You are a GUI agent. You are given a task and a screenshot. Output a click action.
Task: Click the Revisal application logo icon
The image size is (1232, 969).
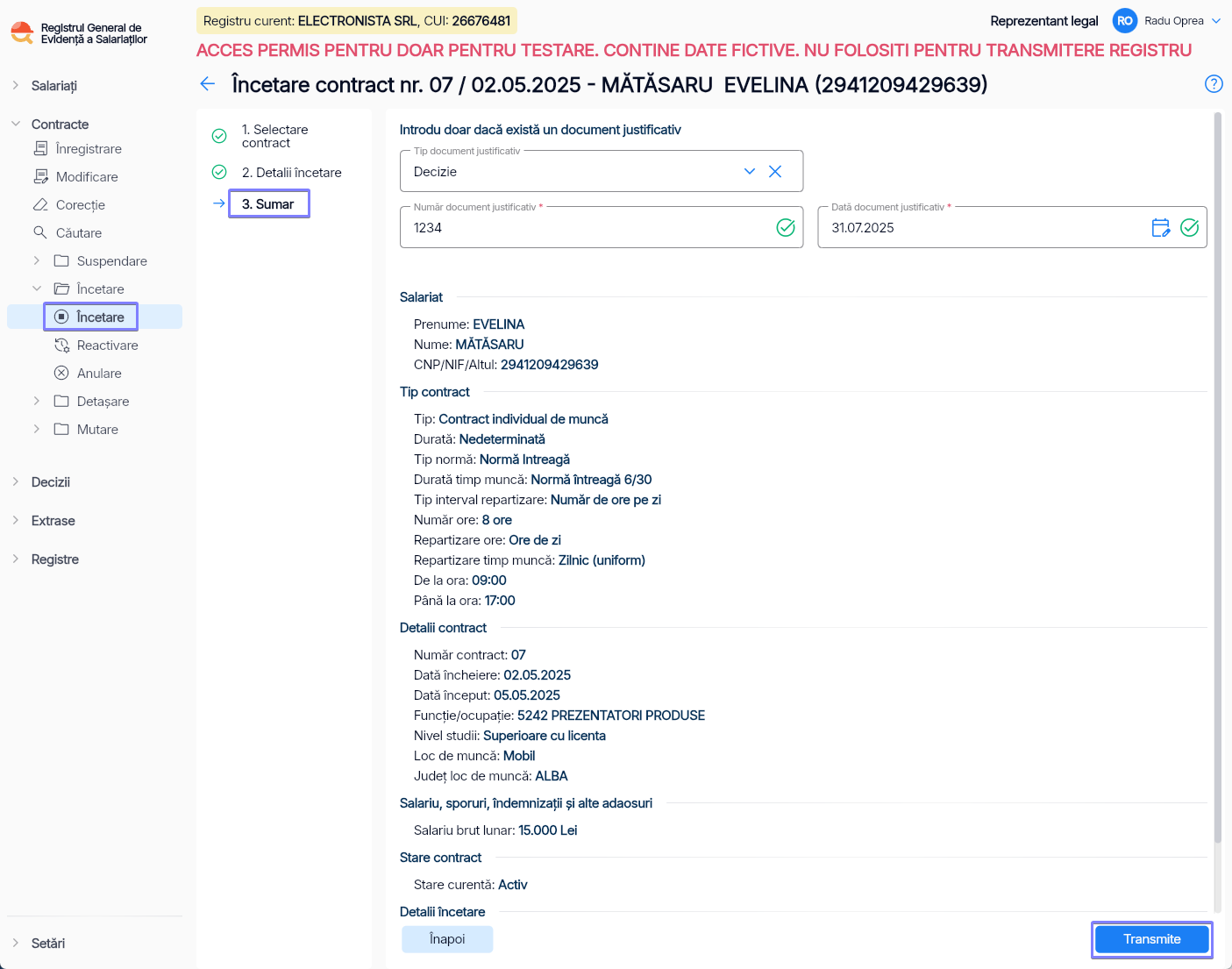22,33
